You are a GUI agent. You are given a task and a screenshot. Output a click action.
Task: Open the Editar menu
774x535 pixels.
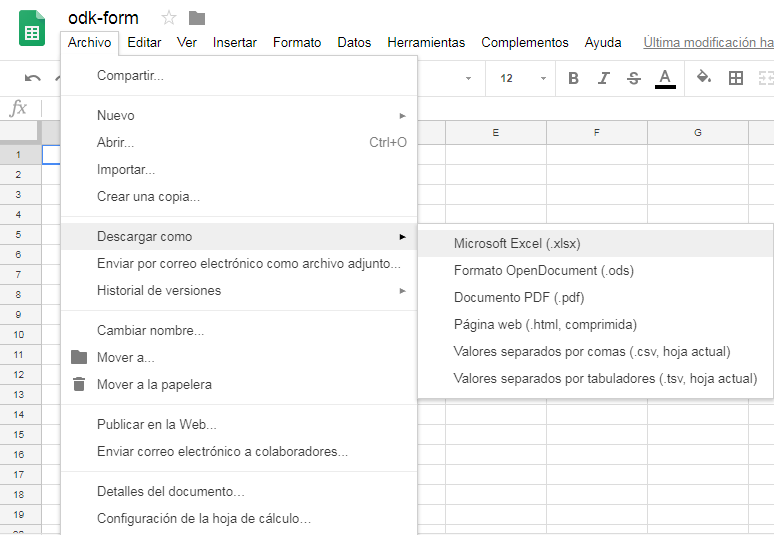pyautogui.click(x=144, y=42)
